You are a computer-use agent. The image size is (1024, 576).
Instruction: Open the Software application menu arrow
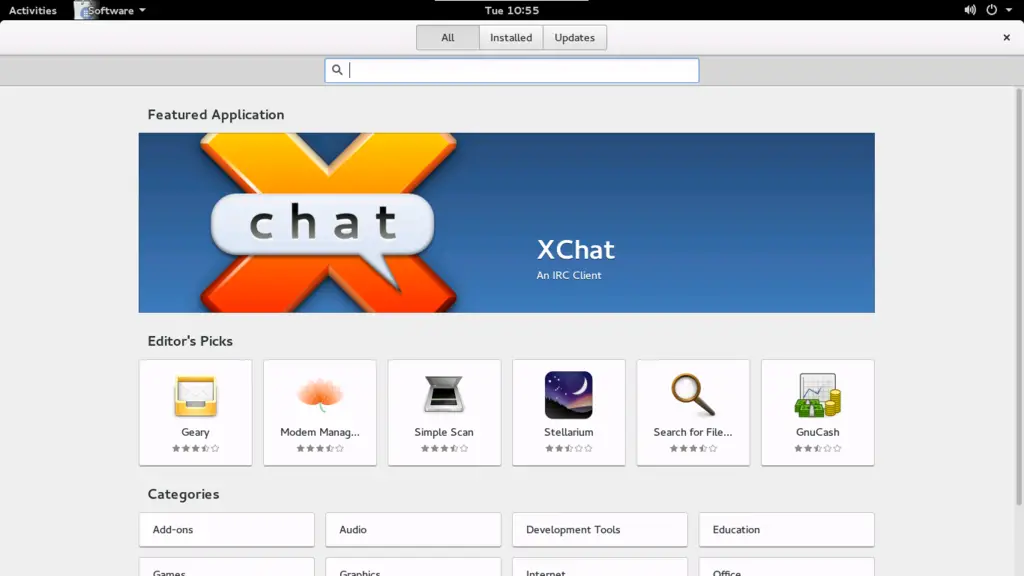coord(142,10)
